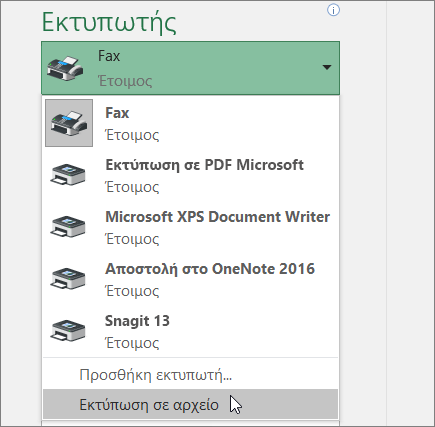
Task: Click the Microsoft XPS Document Writer printer icon
Action: 68,226
